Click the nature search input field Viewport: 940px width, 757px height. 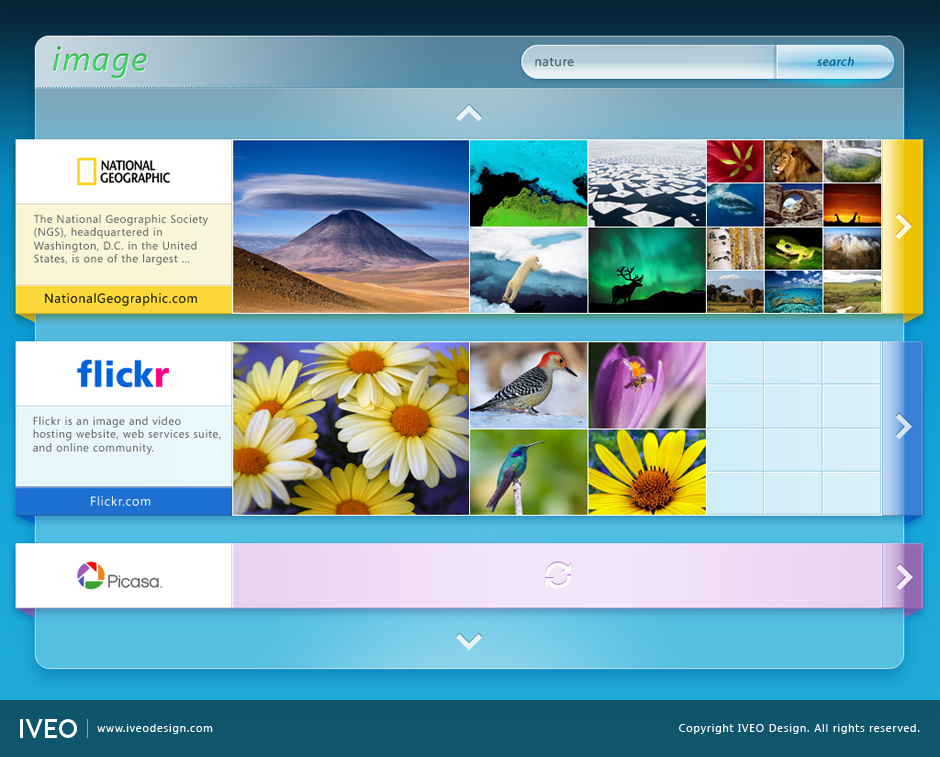[649, 62]
